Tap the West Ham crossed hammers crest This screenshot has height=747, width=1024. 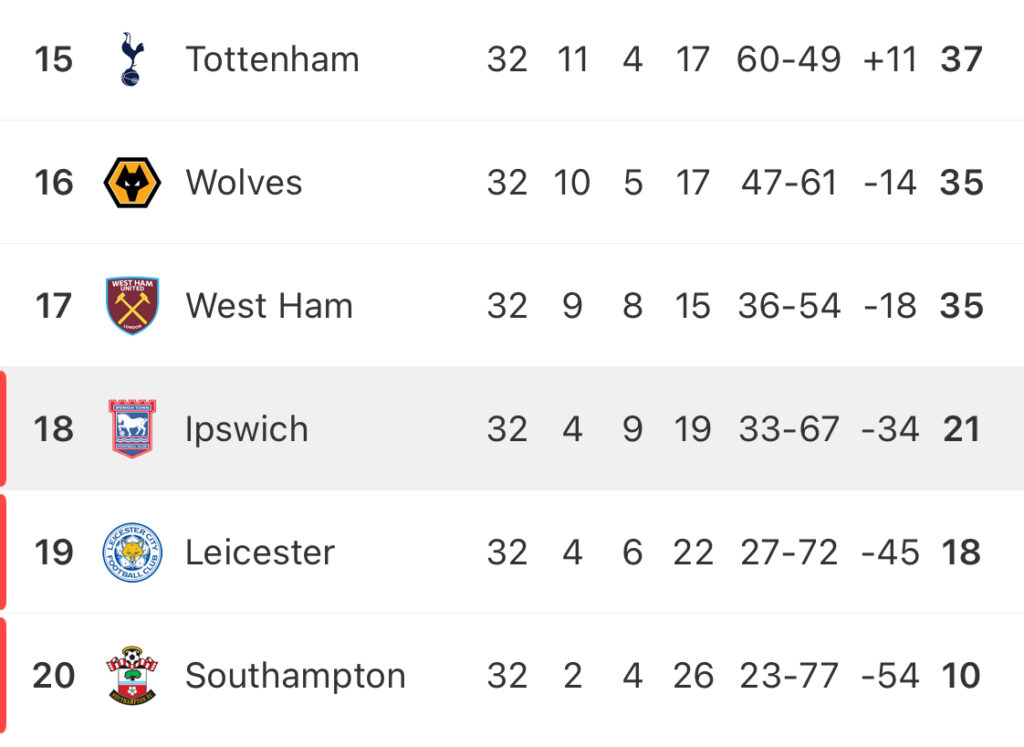[133, 306]
